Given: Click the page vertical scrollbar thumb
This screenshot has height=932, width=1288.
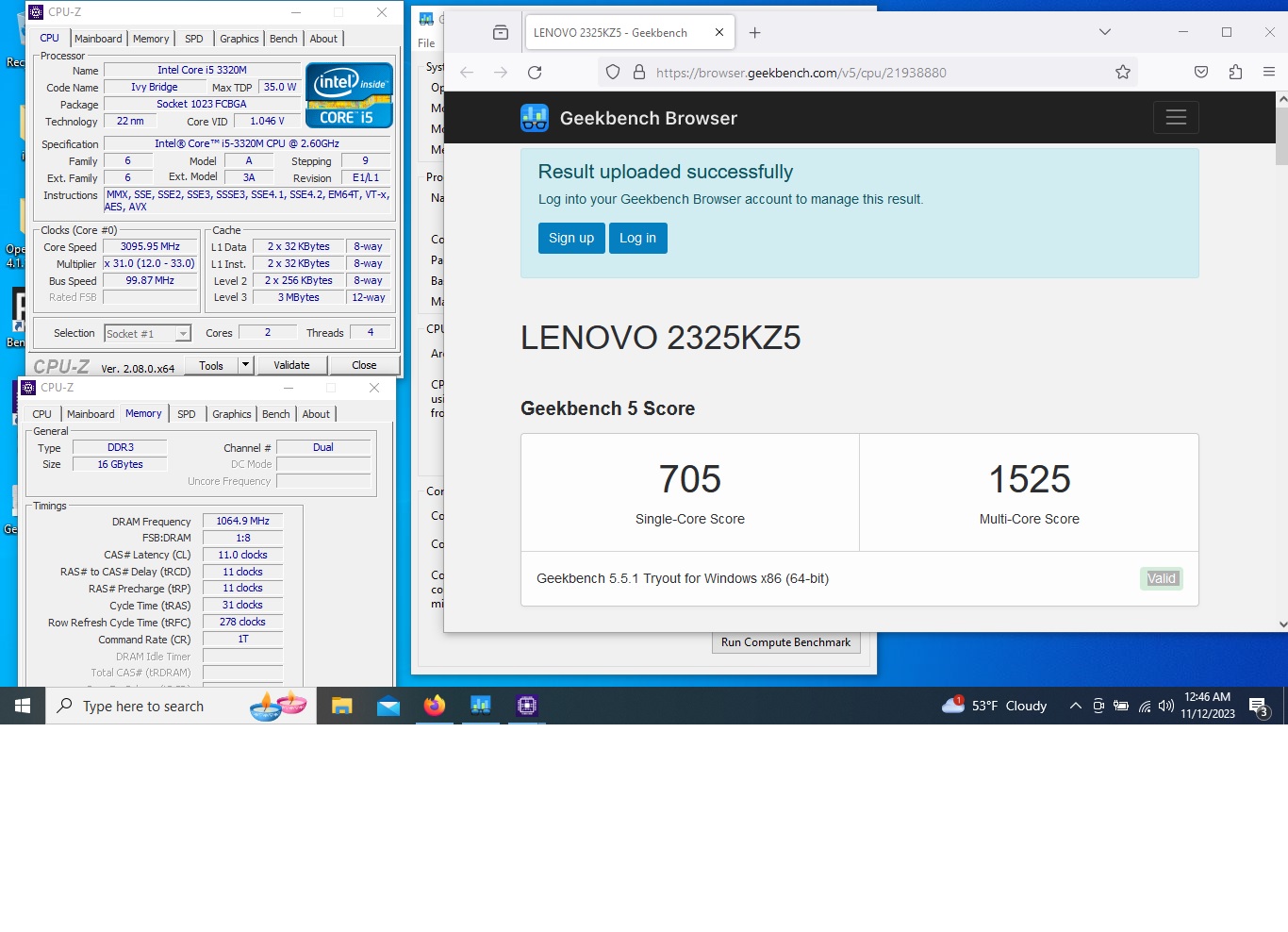Looking at the screenshot, I should (x=1281, y=135).
